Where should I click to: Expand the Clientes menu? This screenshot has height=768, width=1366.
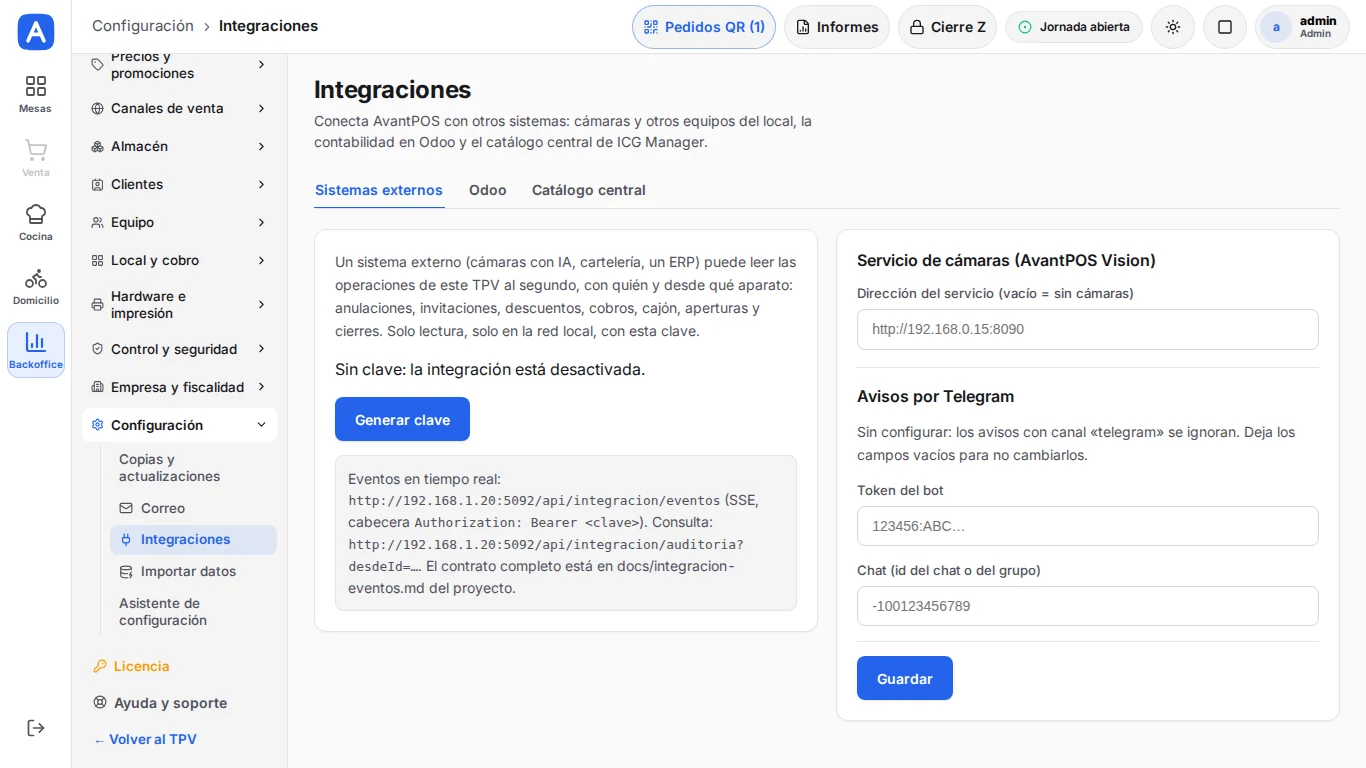pyautogui.click(x=179, y=184)
